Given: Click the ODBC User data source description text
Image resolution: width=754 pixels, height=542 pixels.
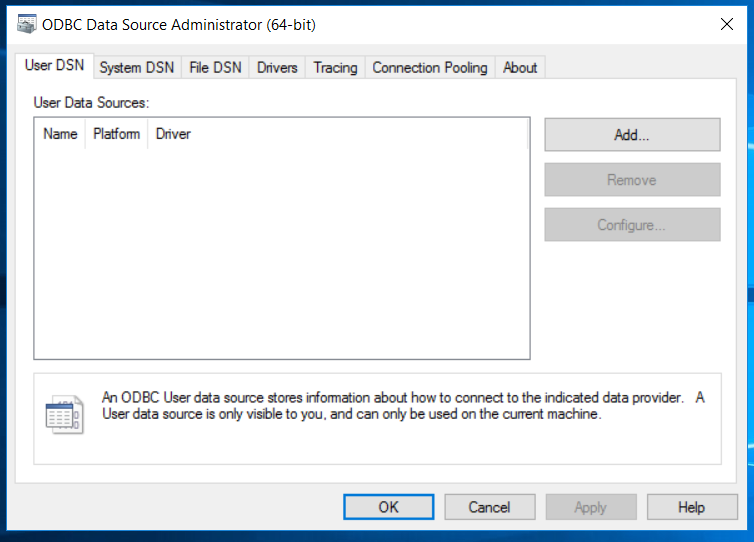Looking at the screenshot, I should tap(403, 406).
